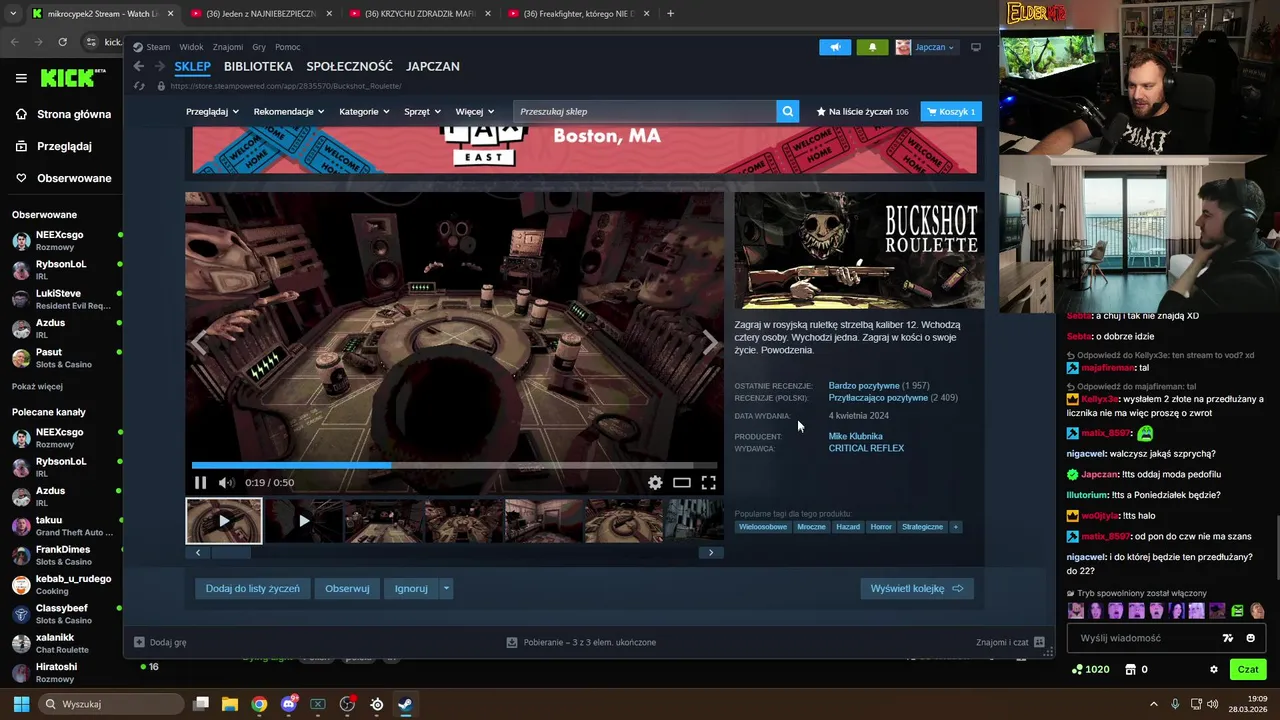Expand the Przeglądaj dropdown menu
1280x720 pixels.
(x=212, y=111)
